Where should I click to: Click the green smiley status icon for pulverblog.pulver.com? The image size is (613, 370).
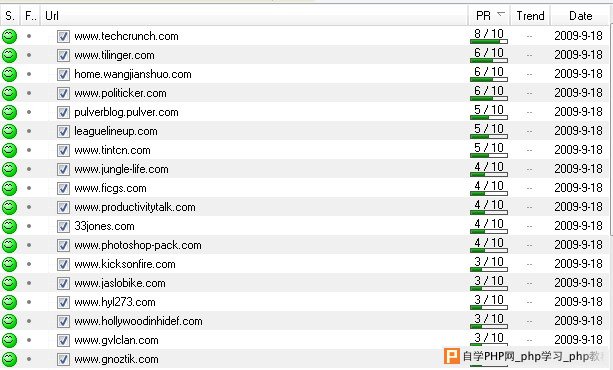coord(9,112)
